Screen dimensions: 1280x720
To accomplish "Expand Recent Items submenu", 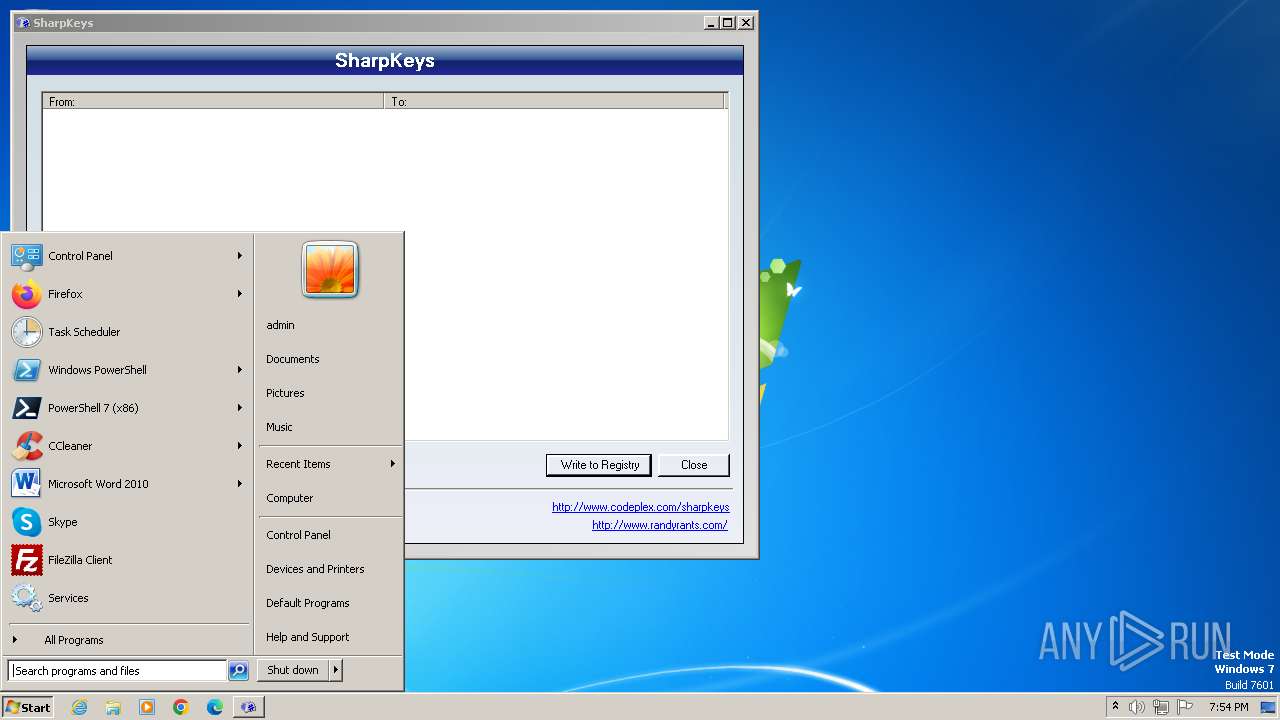I will [x=330, y=464].
